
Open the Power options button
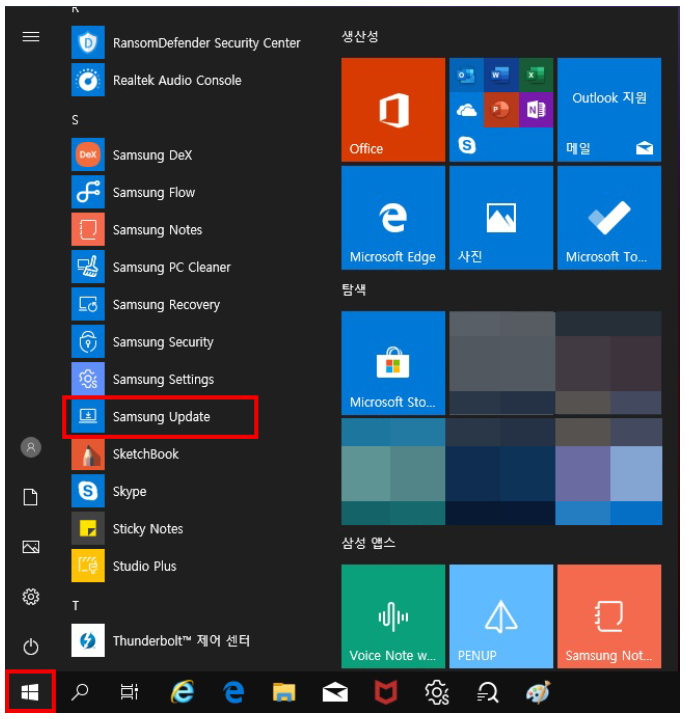31,647
